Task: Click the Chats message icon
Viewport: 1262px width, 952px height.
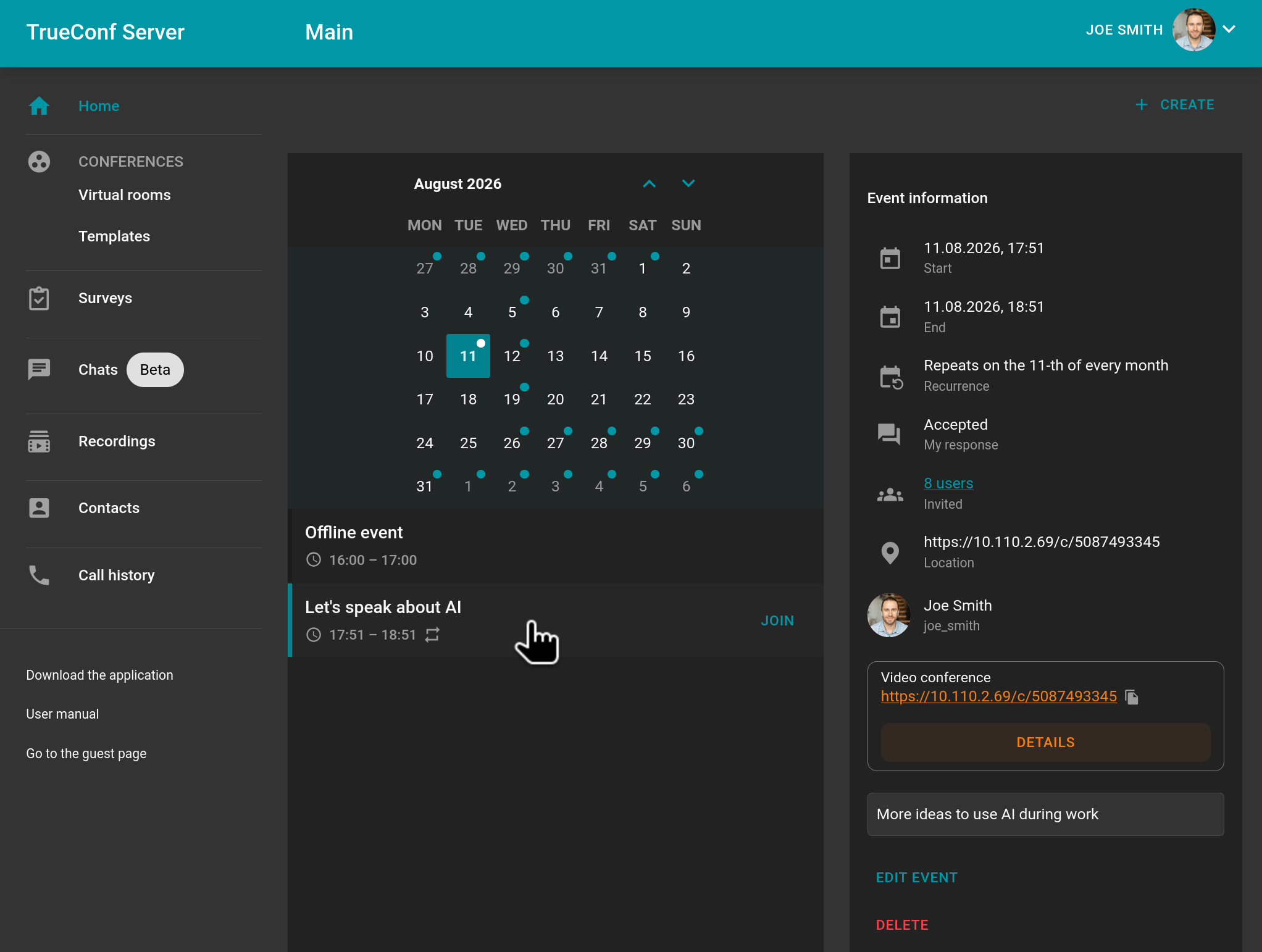Action: point(39,369)
